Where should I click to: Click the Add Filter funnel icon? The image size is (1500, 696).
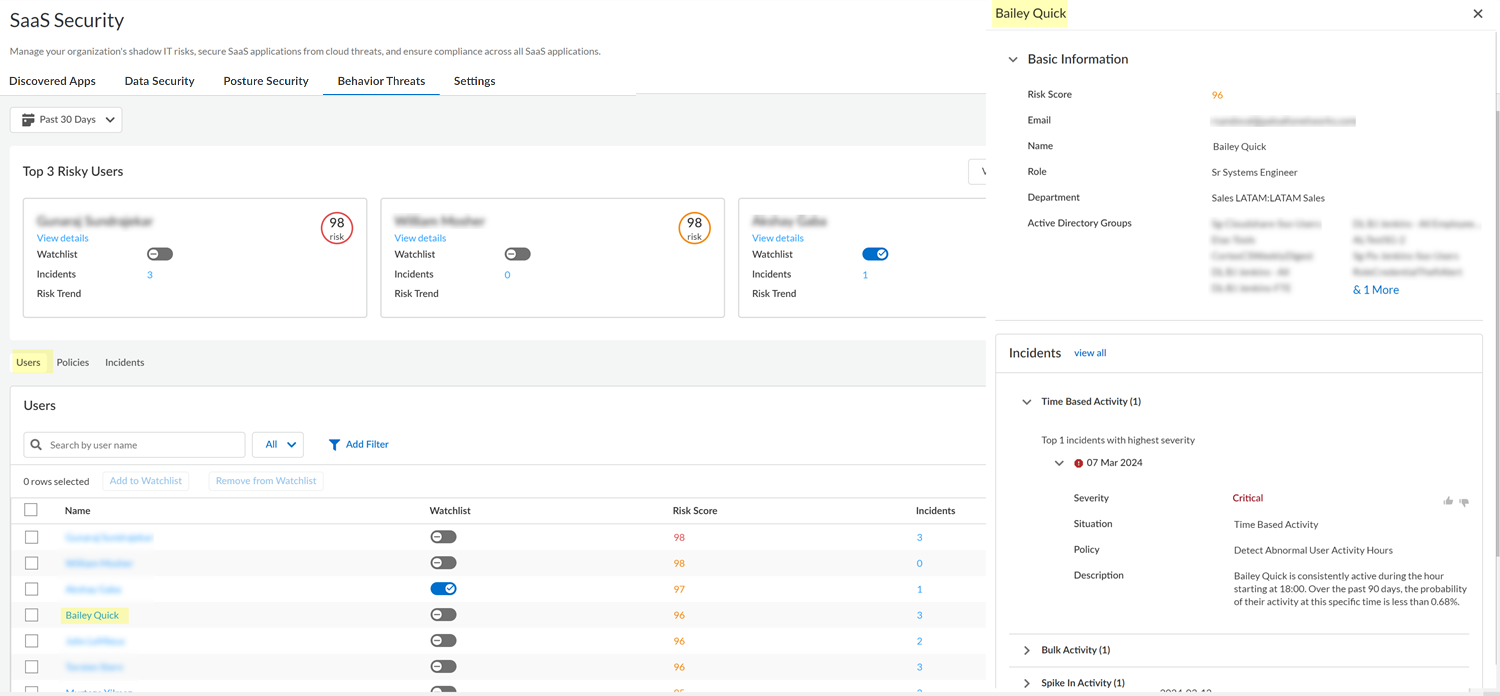[334, 445]
